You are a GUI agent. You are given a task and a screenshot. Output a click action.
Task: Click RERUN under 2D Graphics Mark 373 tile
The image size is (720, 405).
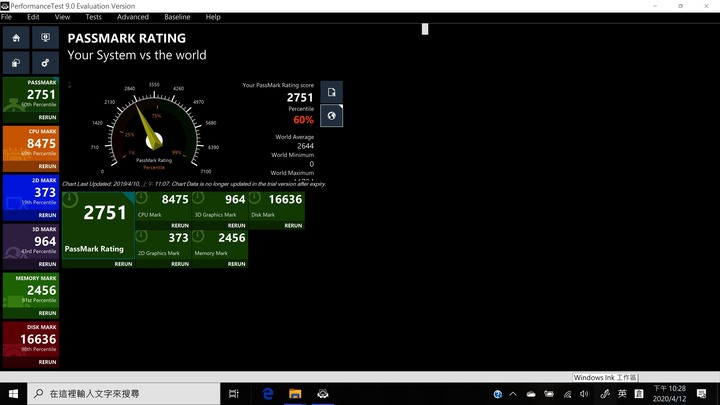pyautogui.click(x=180, y=264)
